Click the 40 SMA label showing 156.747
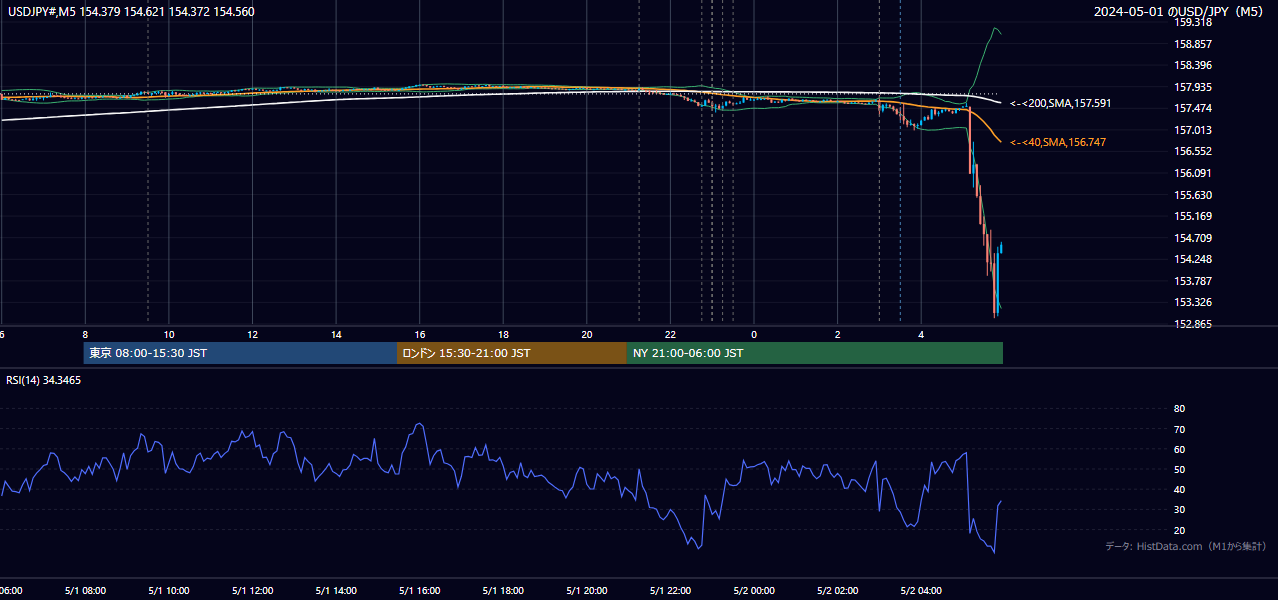Viewport: 1278px width, 600px height. (1058, 143)
